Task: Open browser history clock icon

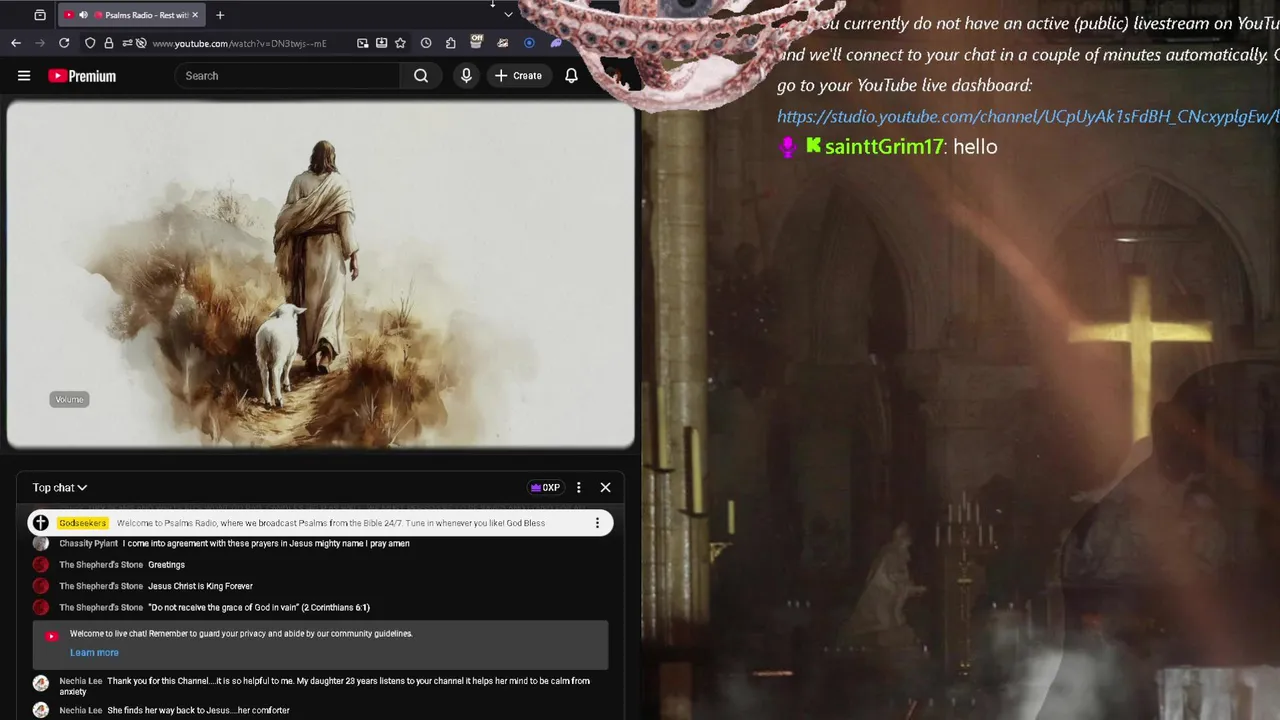Action: pyautogui.click(x=426, y=43)
